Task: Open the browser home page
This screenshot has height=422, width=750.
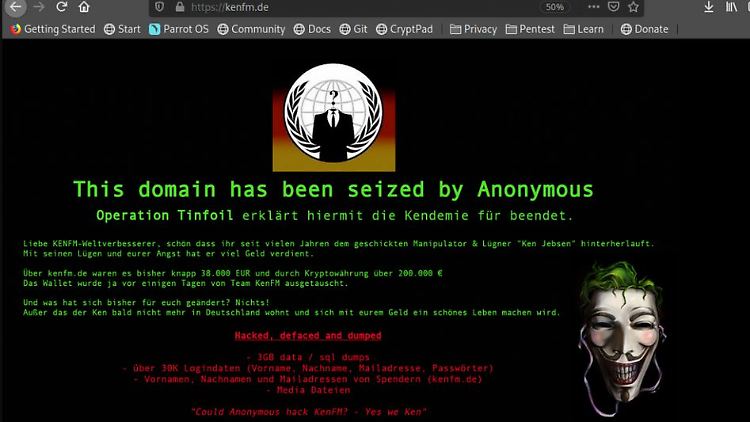Action: pos(84,7)
